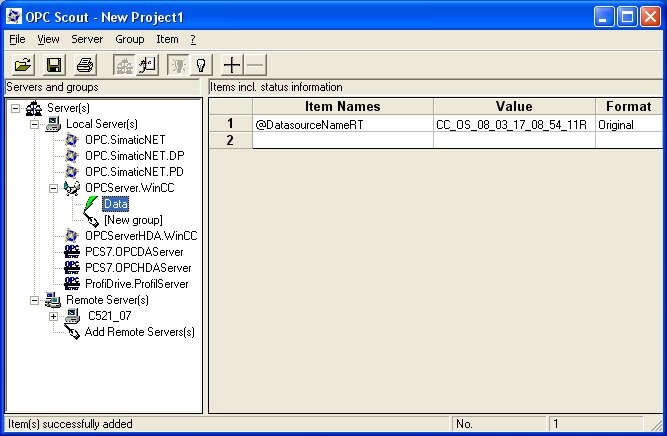Screen dimensions: 667x436
Task: Select the PCS7.OPCHDAServer tree entry
Action: pyautogui.click(x=138, y=268)
